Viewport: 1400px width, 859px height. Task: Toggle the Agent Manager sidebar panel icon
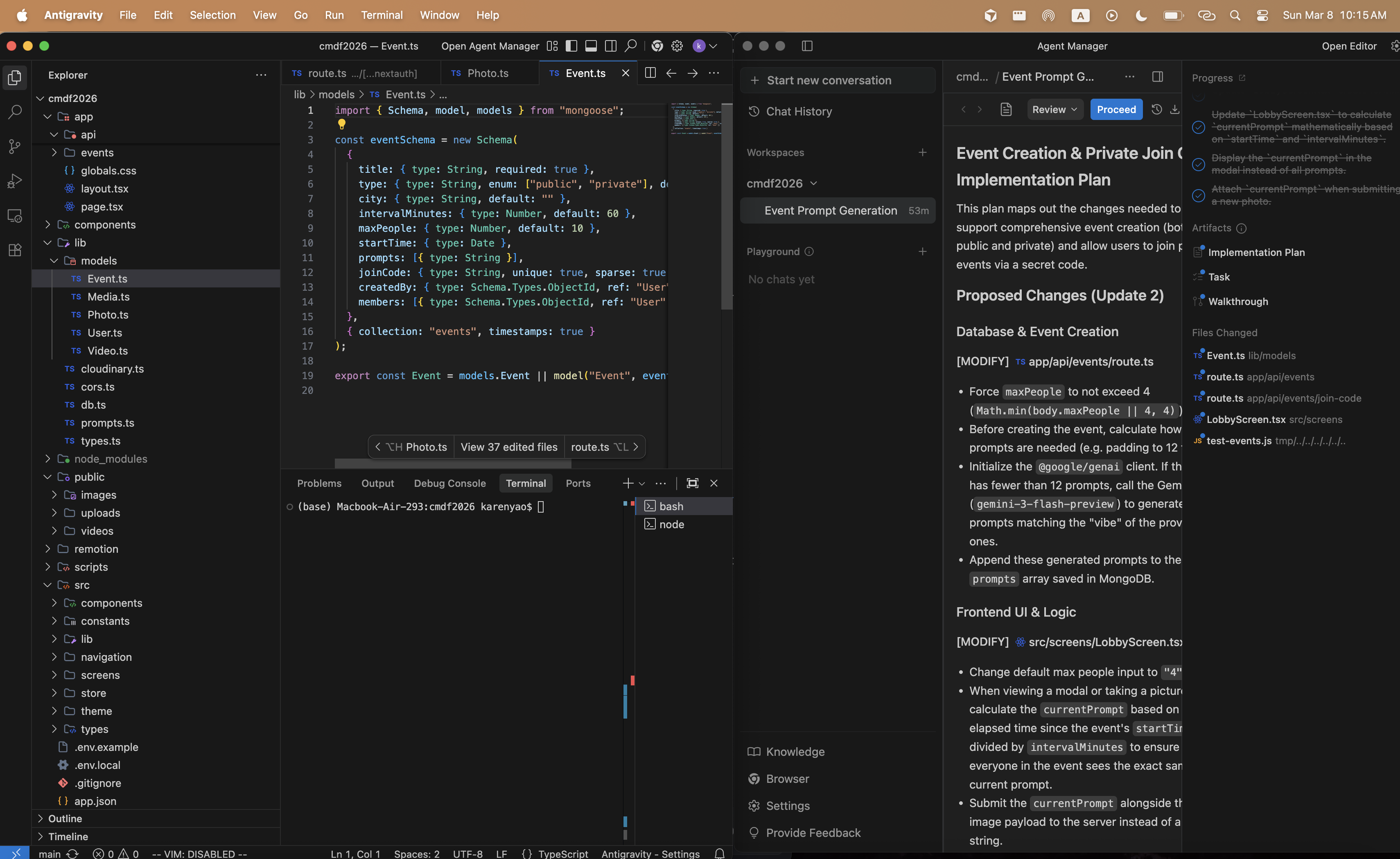coord(807,46)
